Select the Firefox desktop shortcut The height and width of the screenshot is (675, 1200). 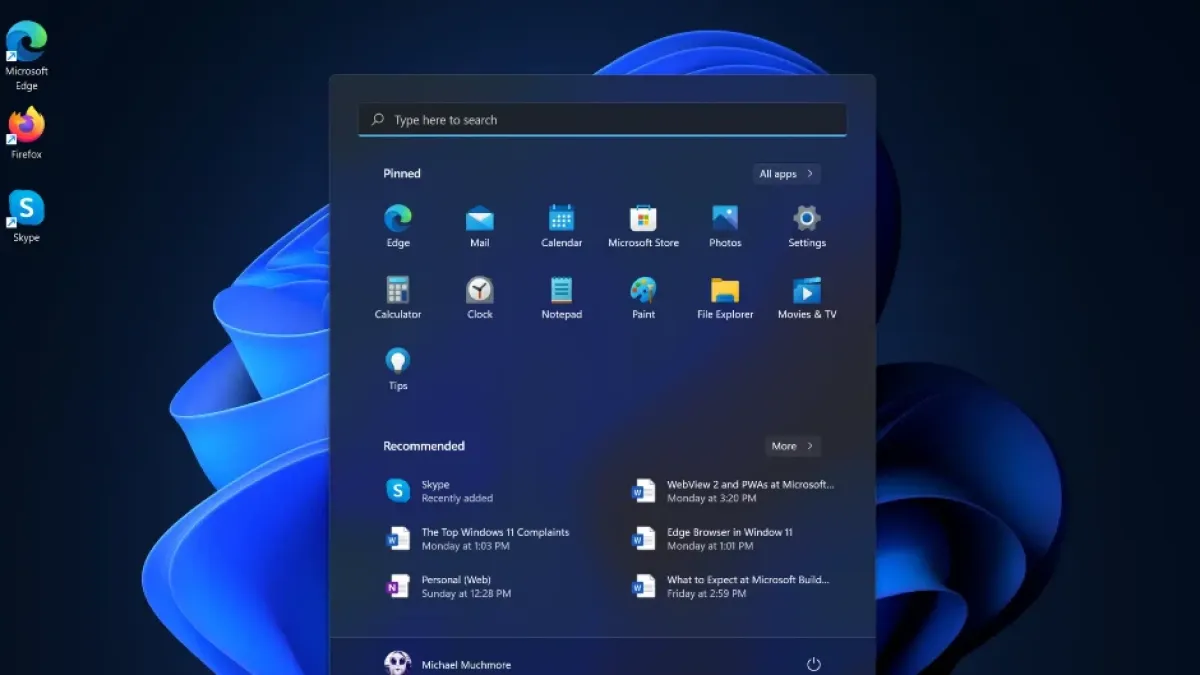pyautogui.click(x=26, y=133)
